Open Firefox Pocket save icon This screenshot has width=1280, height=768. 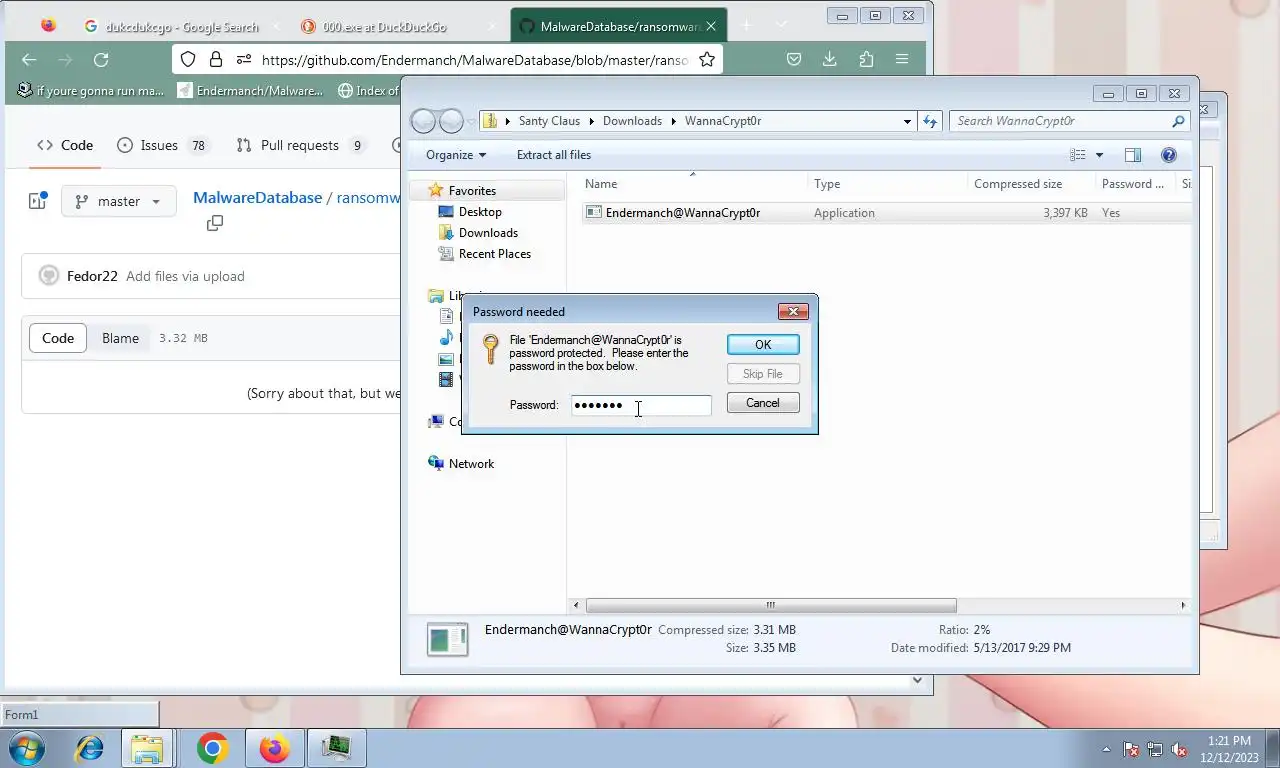pyautogui.click(x=794, y=60)
